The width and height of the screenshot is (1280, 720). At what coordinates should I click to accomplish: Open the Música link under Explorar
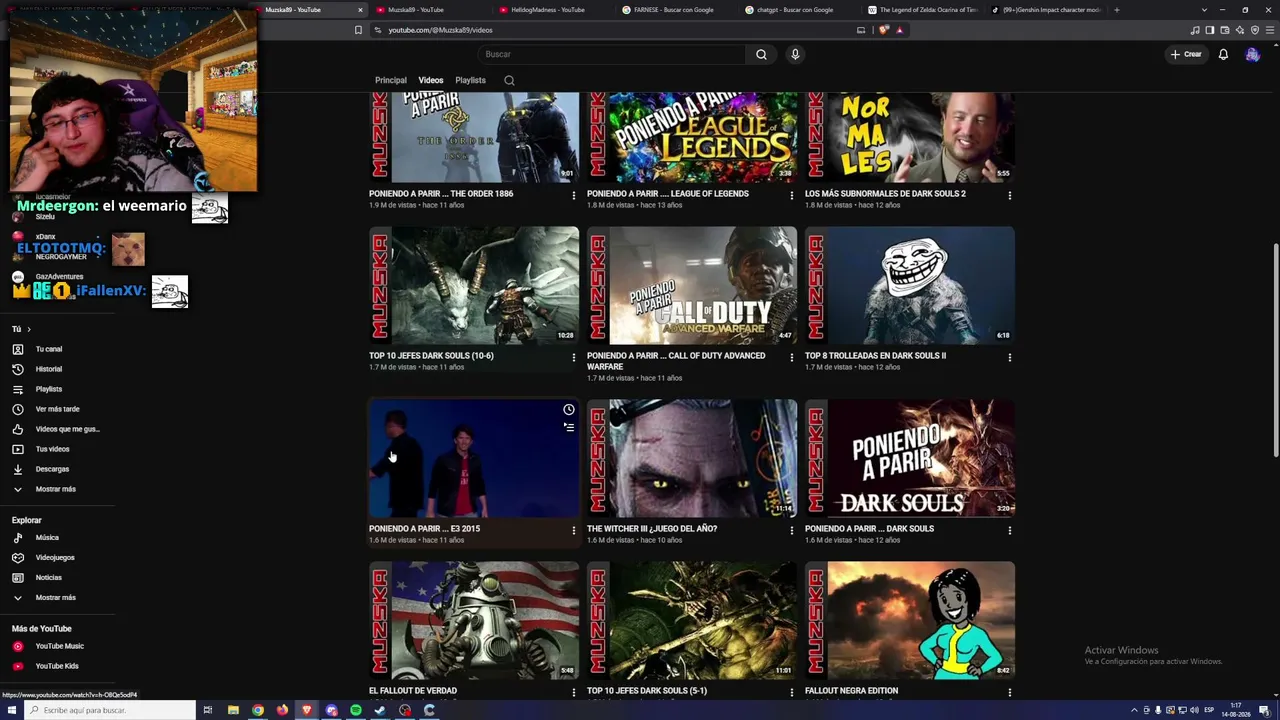click(x=47, y=538)
